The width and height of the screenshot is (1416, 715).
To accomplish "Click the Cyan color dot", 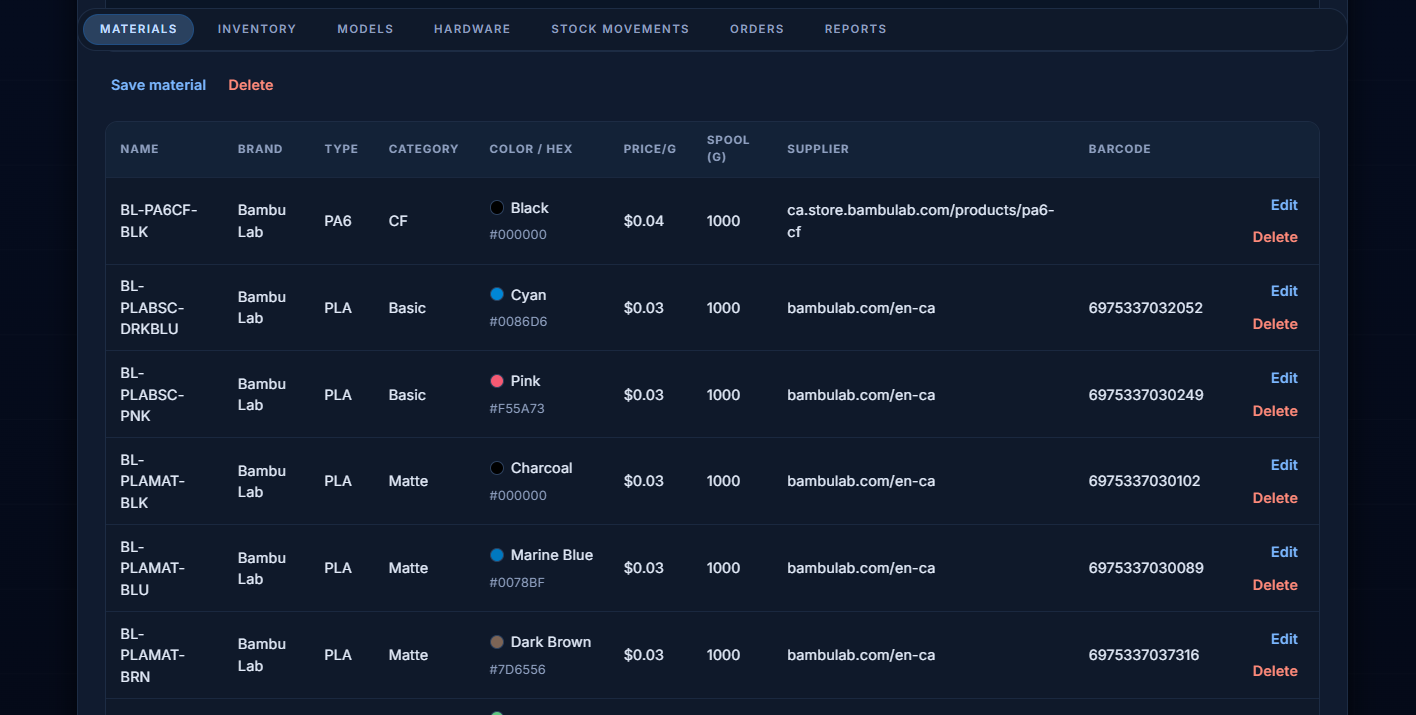I will click(x=497, y=295).
